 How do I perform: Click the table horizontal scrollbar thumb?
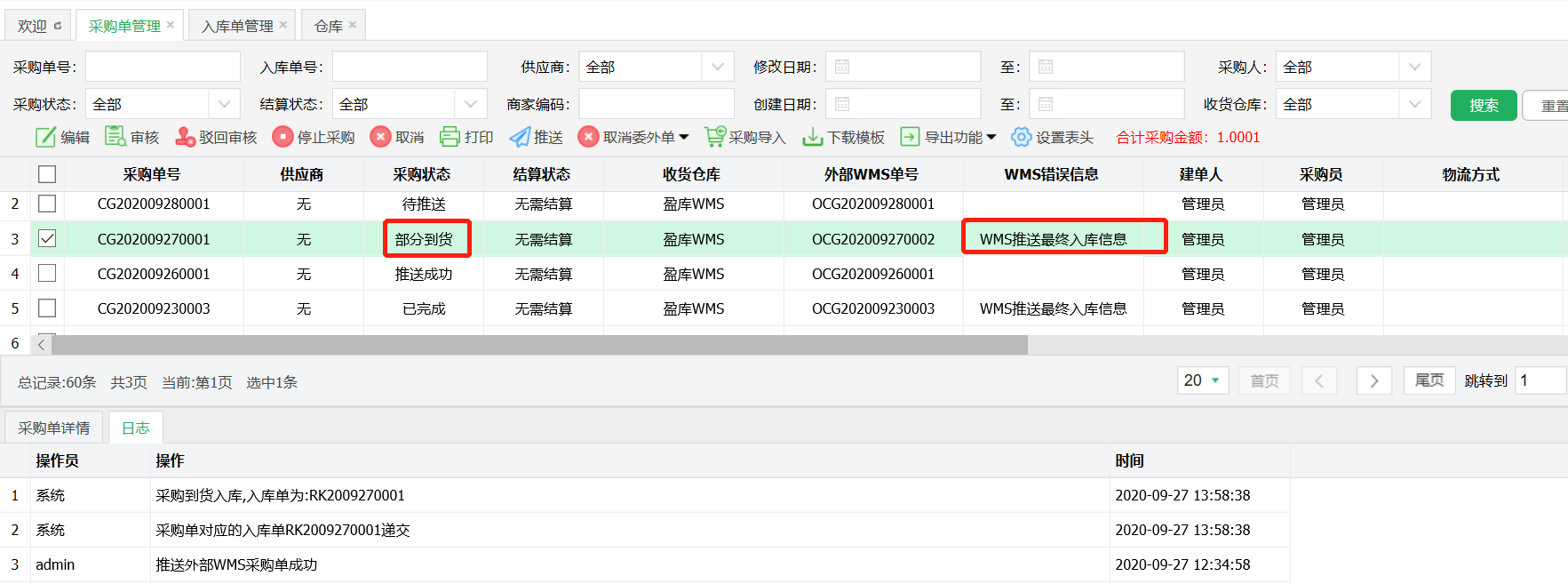539,345
